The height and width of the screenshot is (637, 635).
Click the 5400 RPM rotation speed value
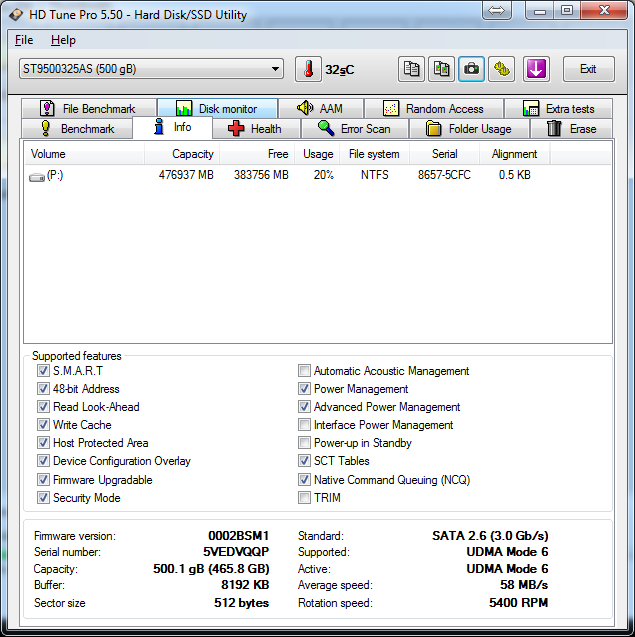point(518,602)
